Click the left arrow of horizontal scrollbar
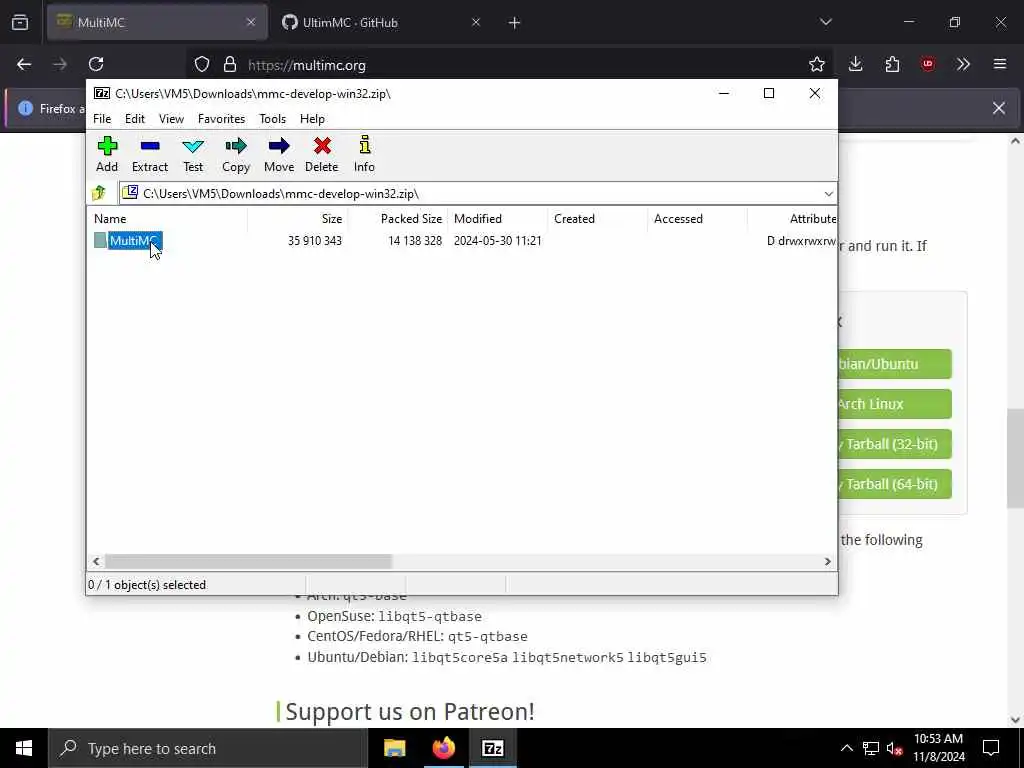 (96, 562)
